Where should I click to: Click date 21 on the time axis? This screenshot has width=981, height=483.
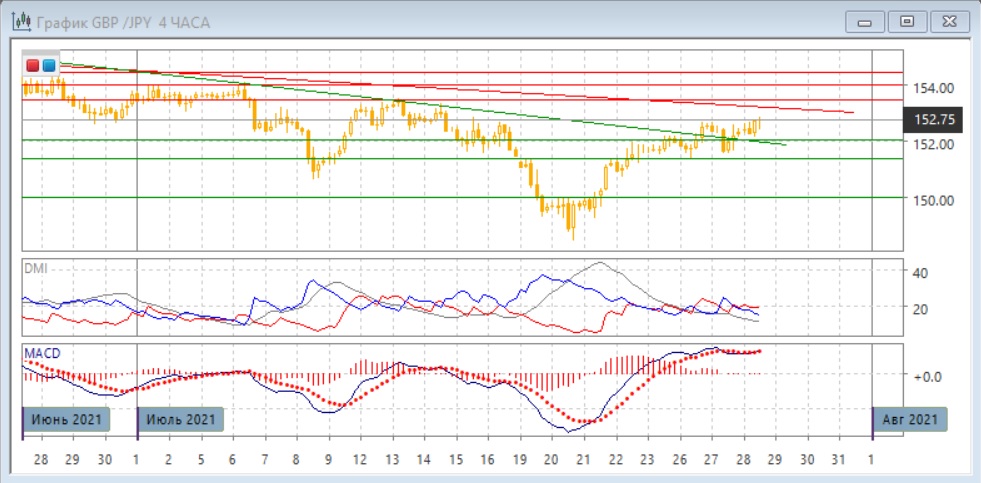tap(583, 459)
